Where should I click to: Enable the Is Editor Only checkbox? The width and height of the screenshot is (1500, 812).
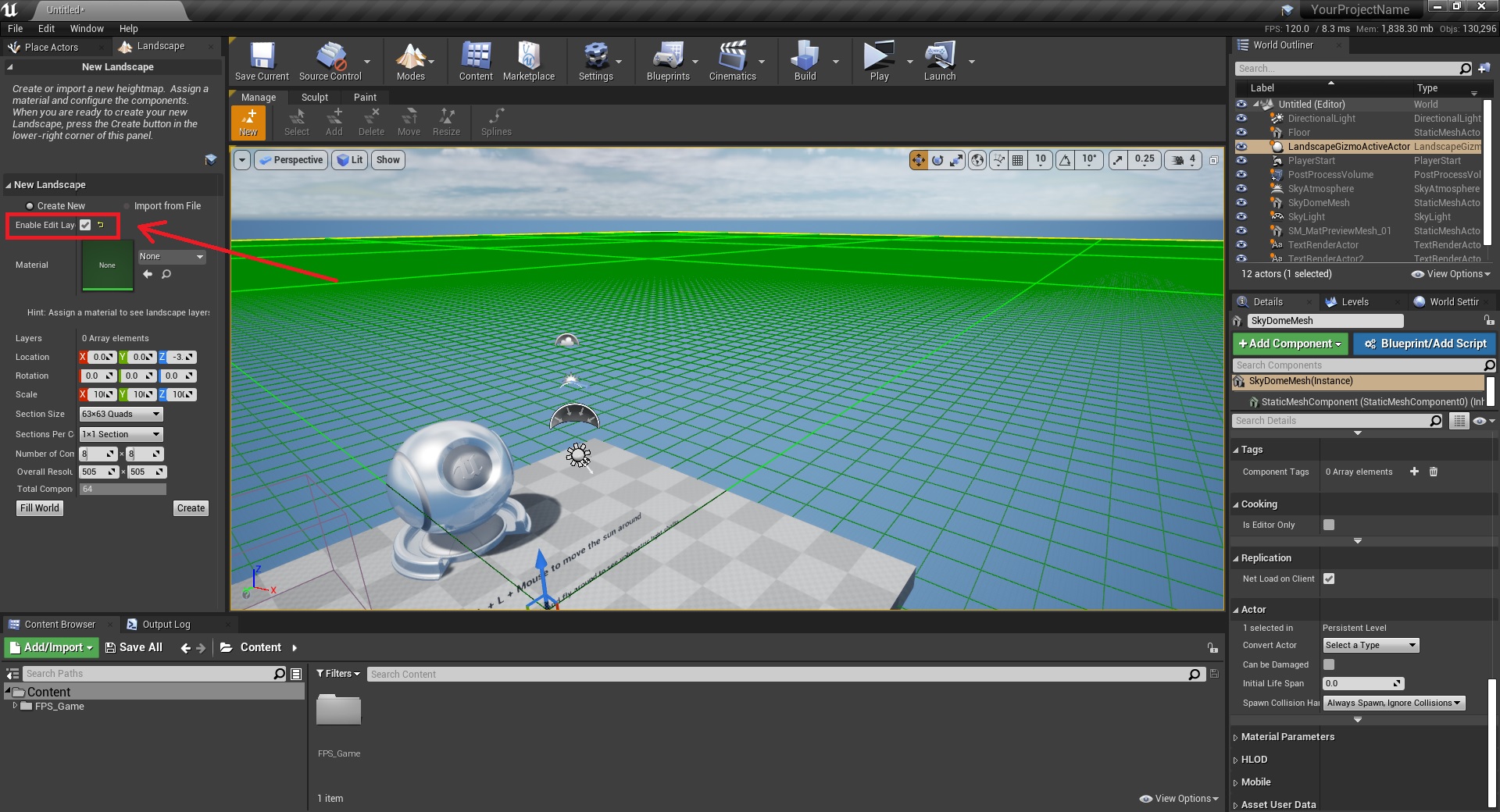tap(1329, 525)
